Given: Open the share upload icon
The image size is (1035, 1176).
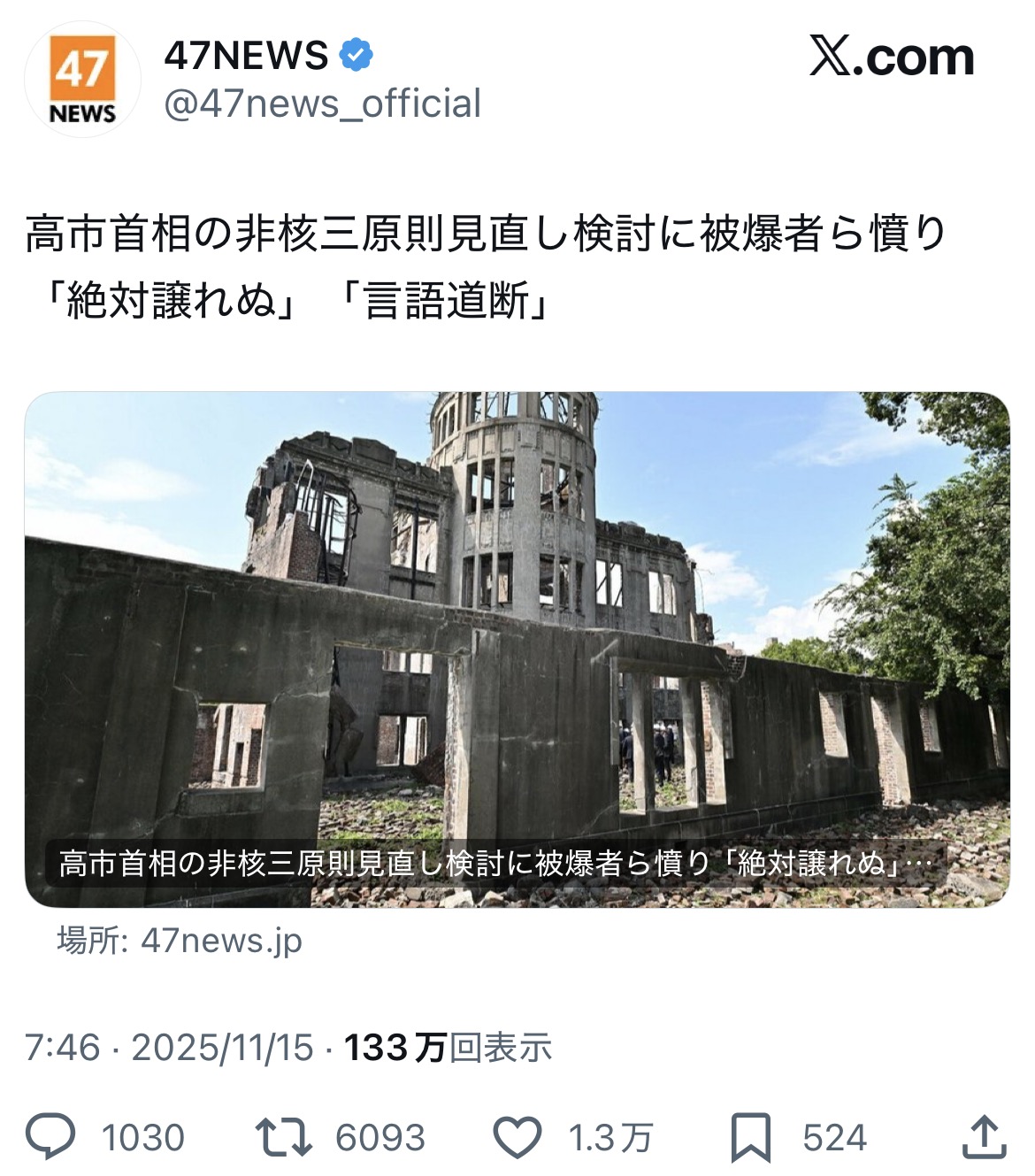Looking at the screenshot, I should [x=984, y=1137].
